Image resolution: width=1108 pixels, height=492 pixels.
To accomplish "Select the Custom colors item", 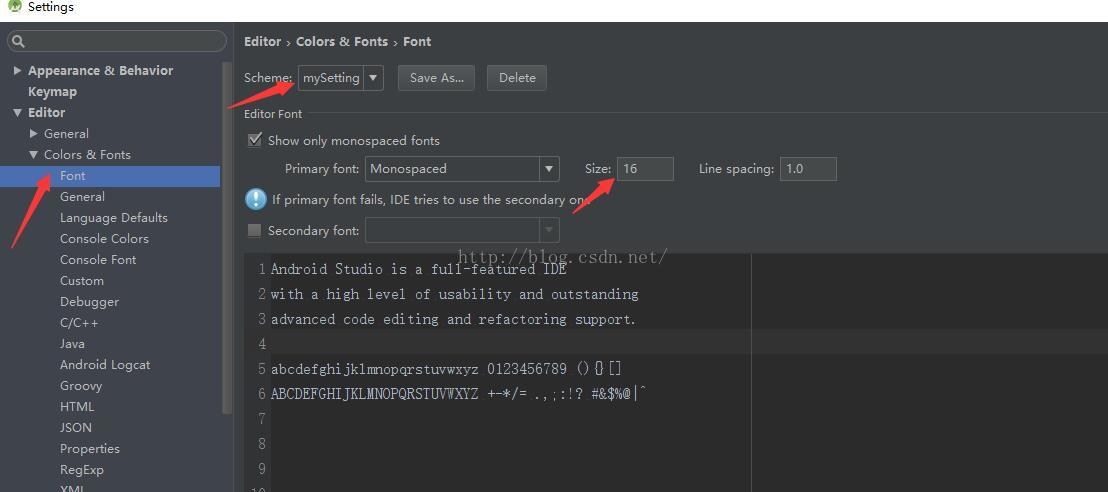I will 82,281.
